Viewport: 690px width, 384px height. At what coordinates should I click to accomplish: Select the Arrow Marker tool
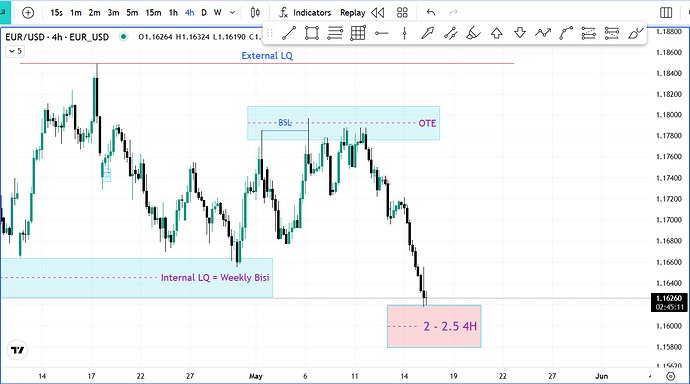click(x=427, y=33)
